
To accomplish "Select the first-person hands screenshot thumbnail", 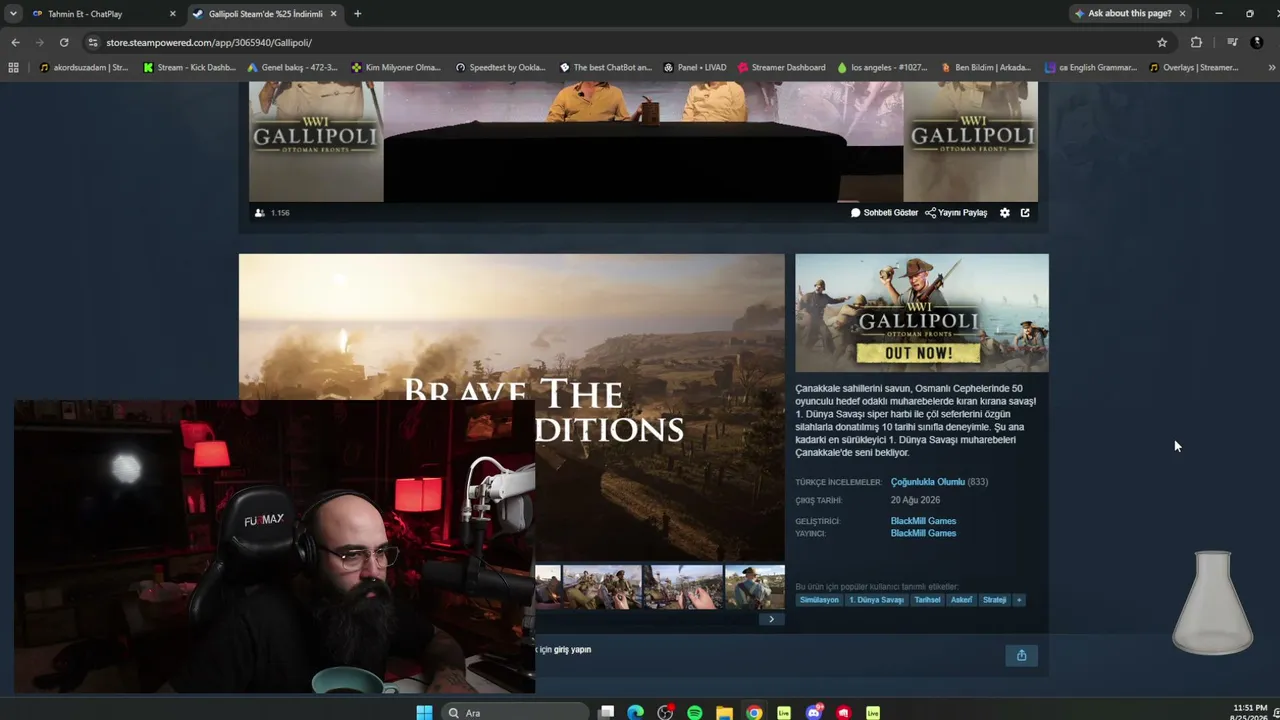I will point(683,587).
